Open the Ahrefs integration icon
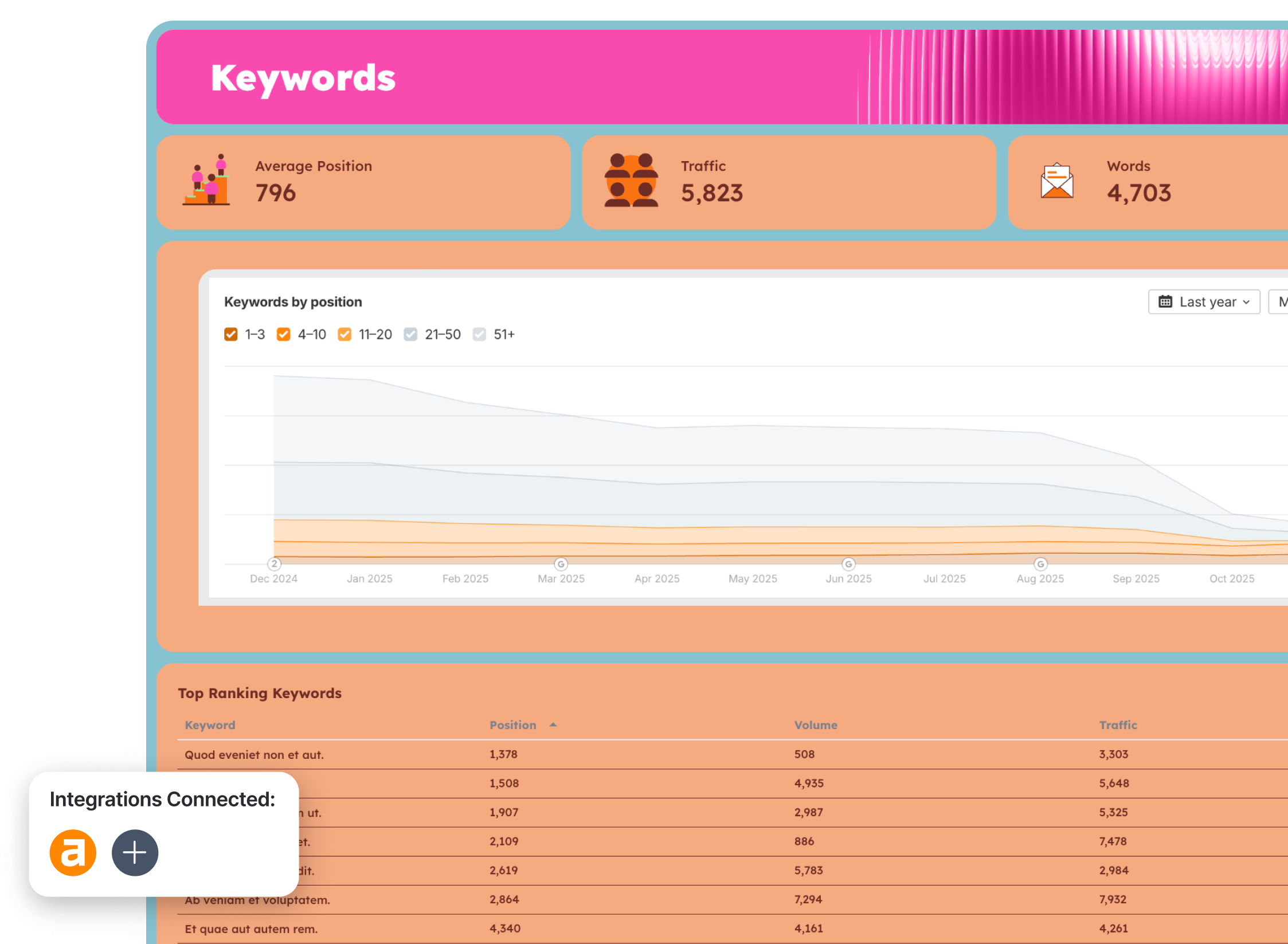1288x944 pixels. [73, 852]
